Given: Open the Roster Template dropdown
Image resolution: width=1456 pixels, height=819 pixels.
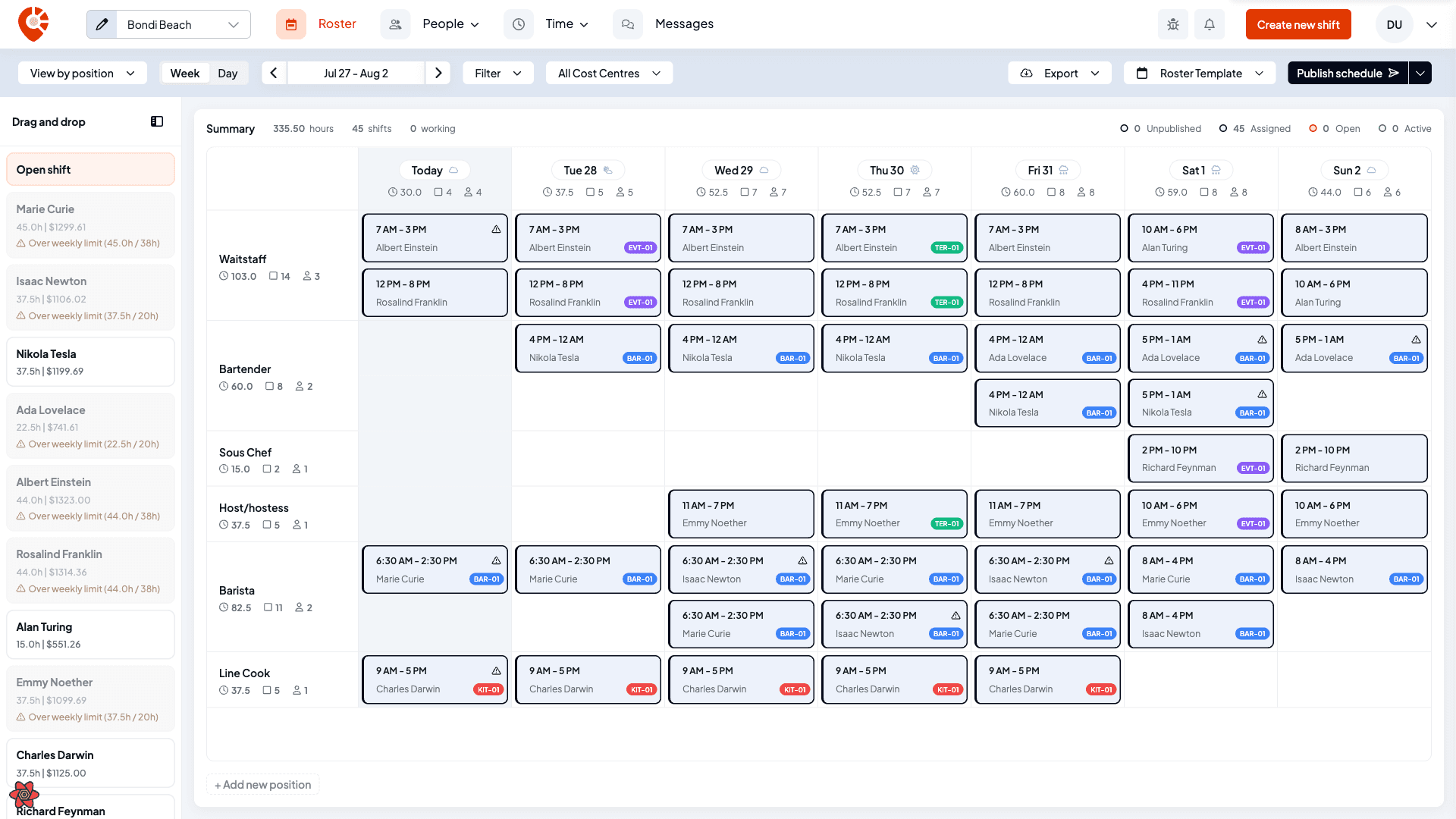Looking at the screenshot, I should (1200, 73).
